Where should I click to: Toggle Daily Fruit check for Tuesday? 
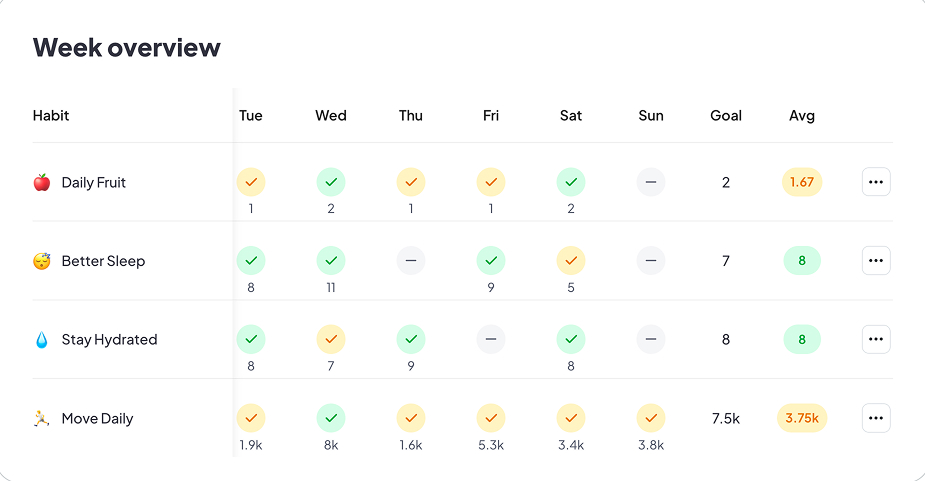click(x=251, y=182)
